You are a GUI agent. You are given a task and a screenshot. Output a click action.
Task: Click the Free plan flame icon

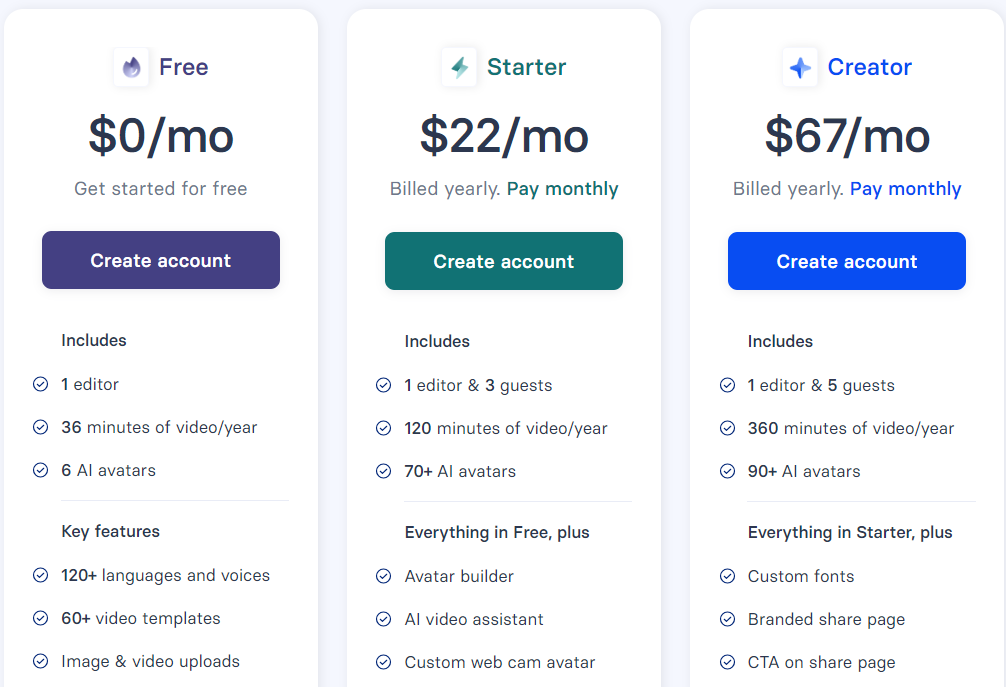click(132, 67)
